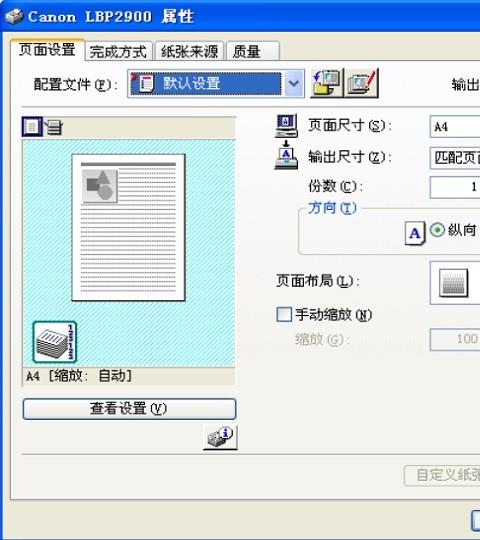
Task: Open the 输出尺寸 dropdown
Action: click(455, 158)
